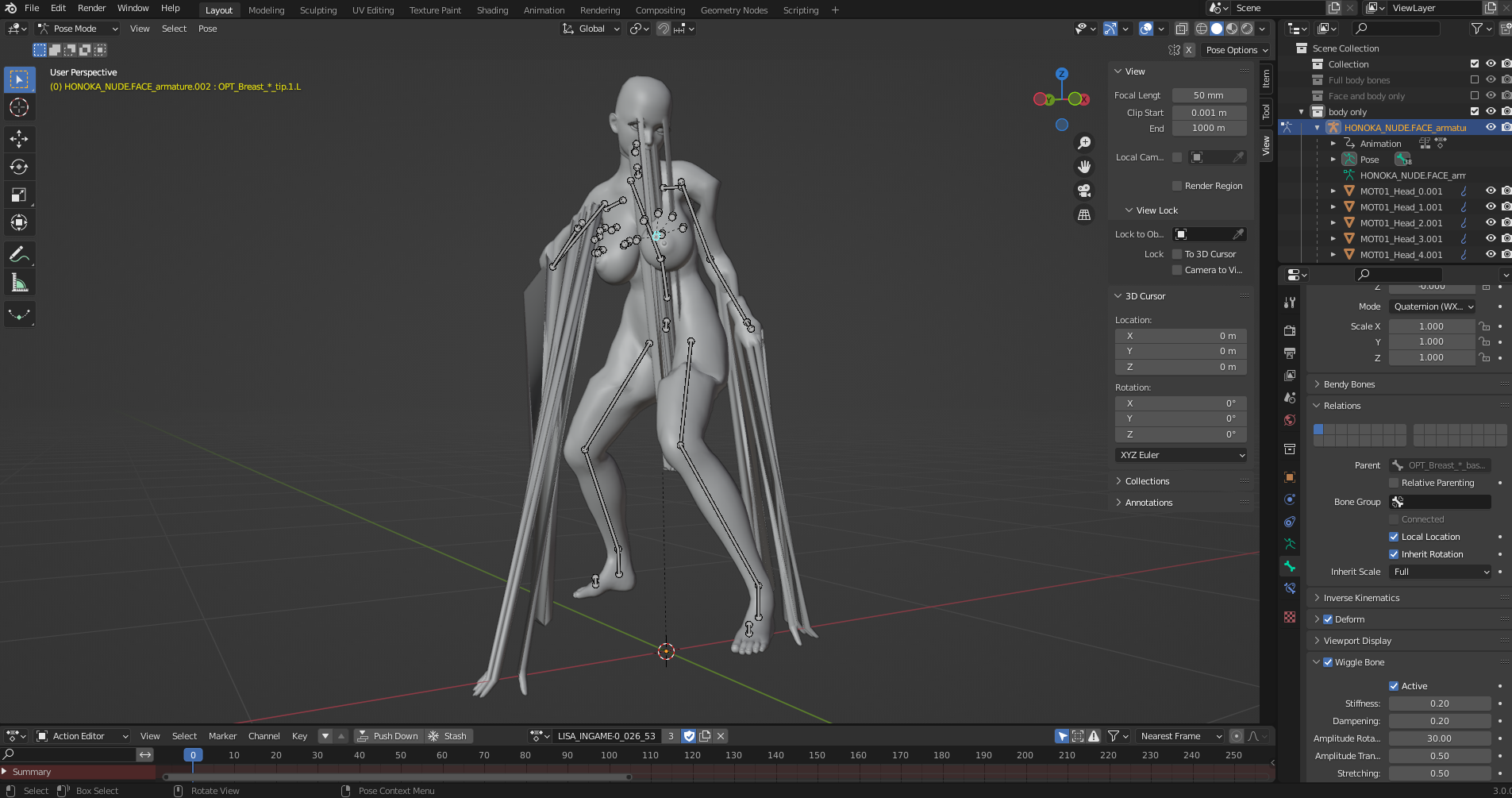Viewport: 1512px width, 798px height.
Task: Click the Push Down button
Action: tap(387, 736)
